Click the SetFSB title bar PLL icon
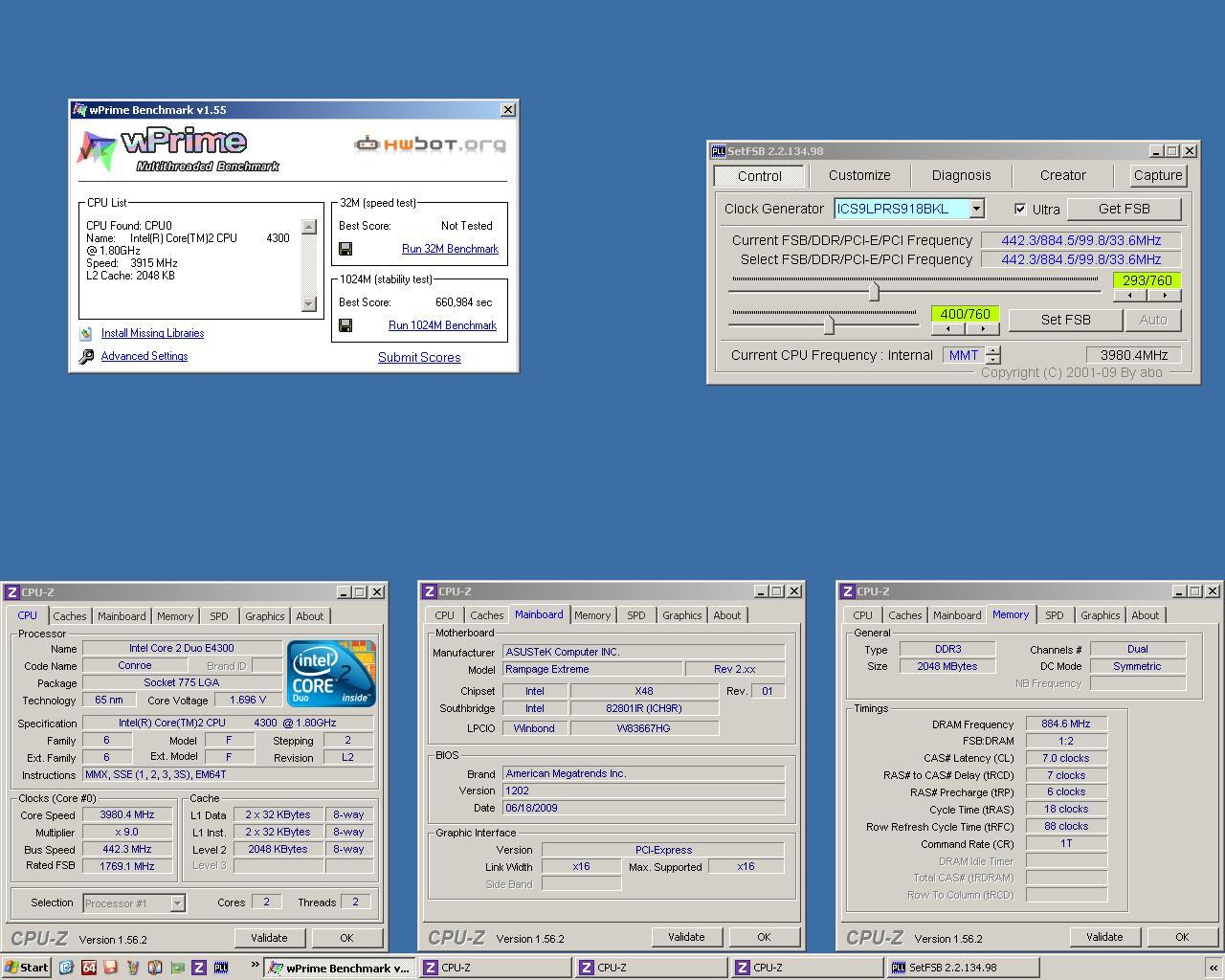 coord(718,151)
